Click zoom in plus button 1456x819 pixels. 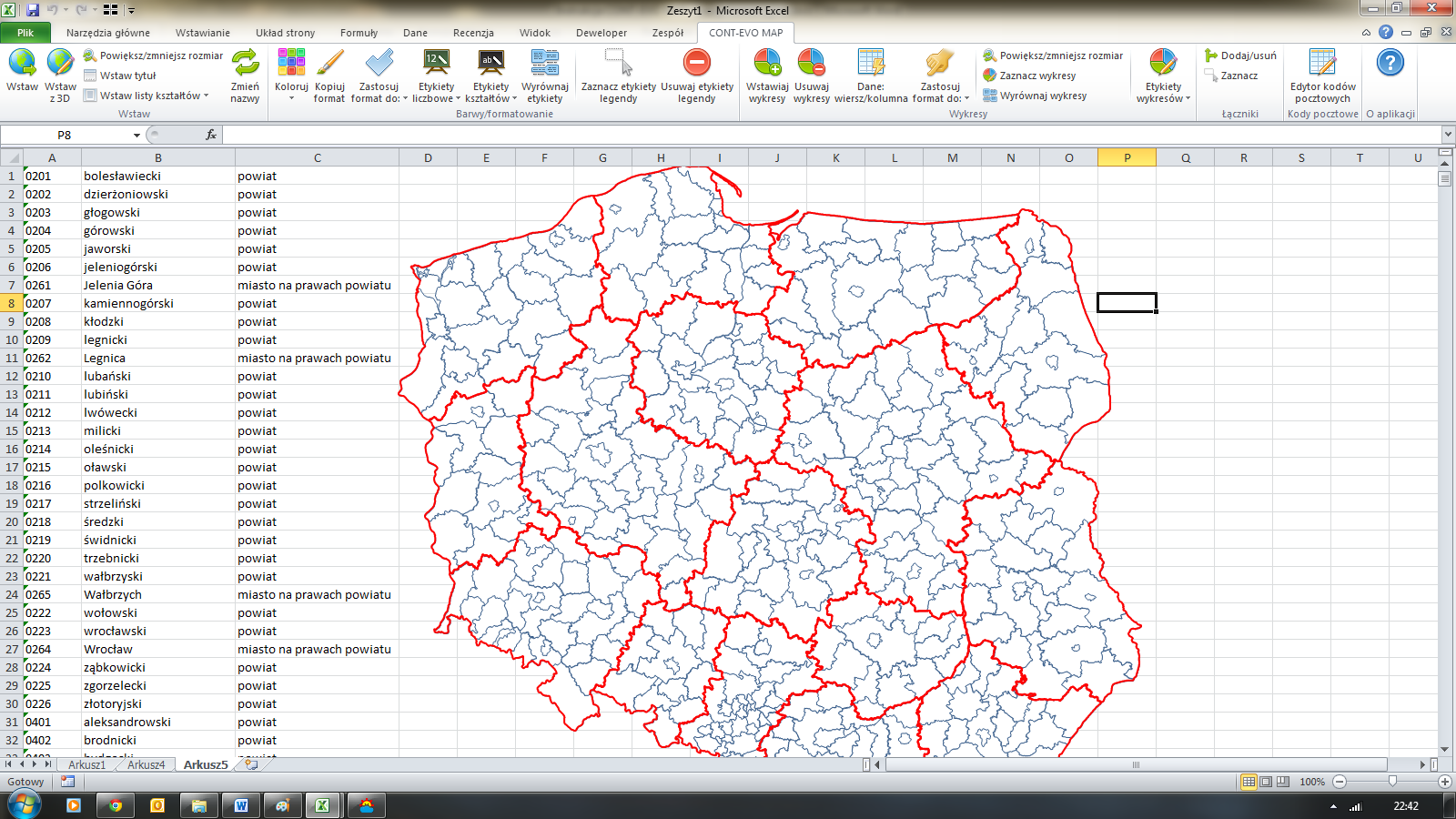1445,782
